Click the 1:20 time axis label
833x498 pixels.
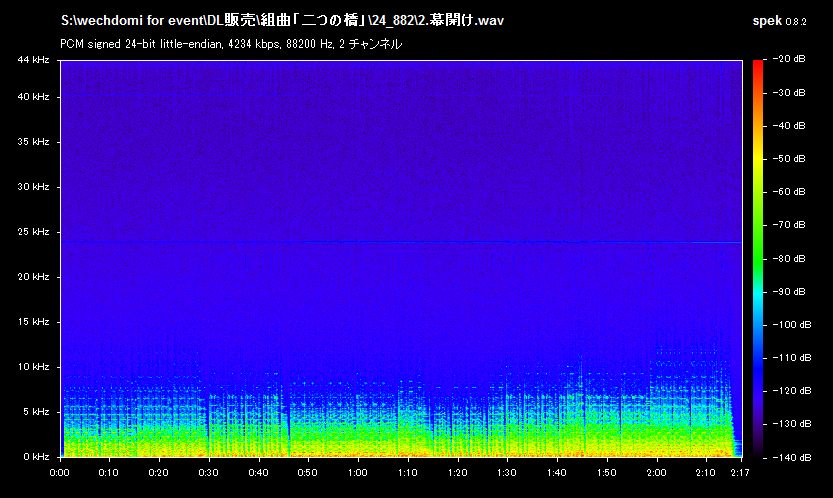coord(457,473)
